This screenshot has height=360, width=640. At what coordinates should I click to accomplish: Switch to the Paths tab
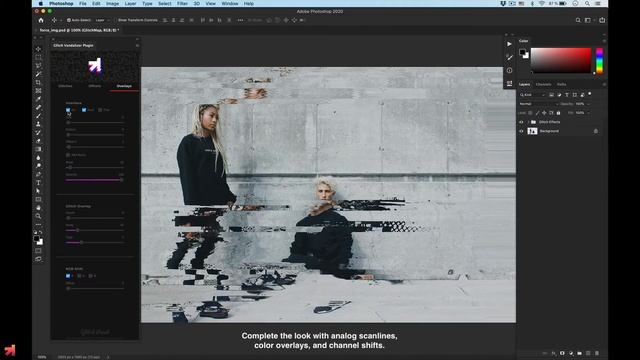pos(562,84)
